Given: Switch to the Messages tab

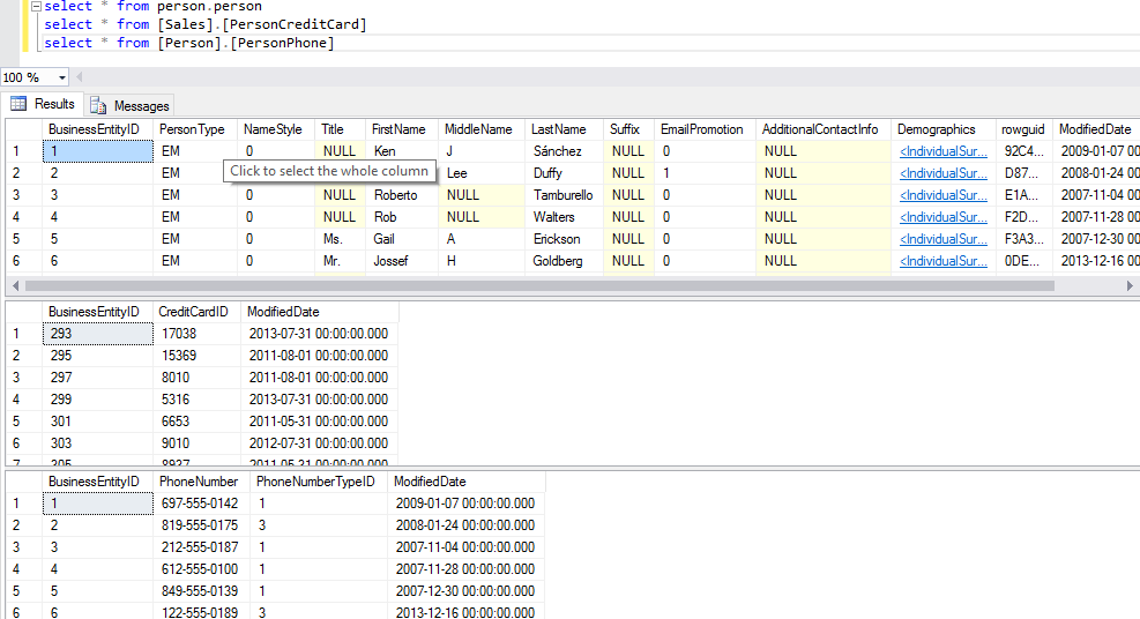Looking at the screenshot, I should coord(129,105).
